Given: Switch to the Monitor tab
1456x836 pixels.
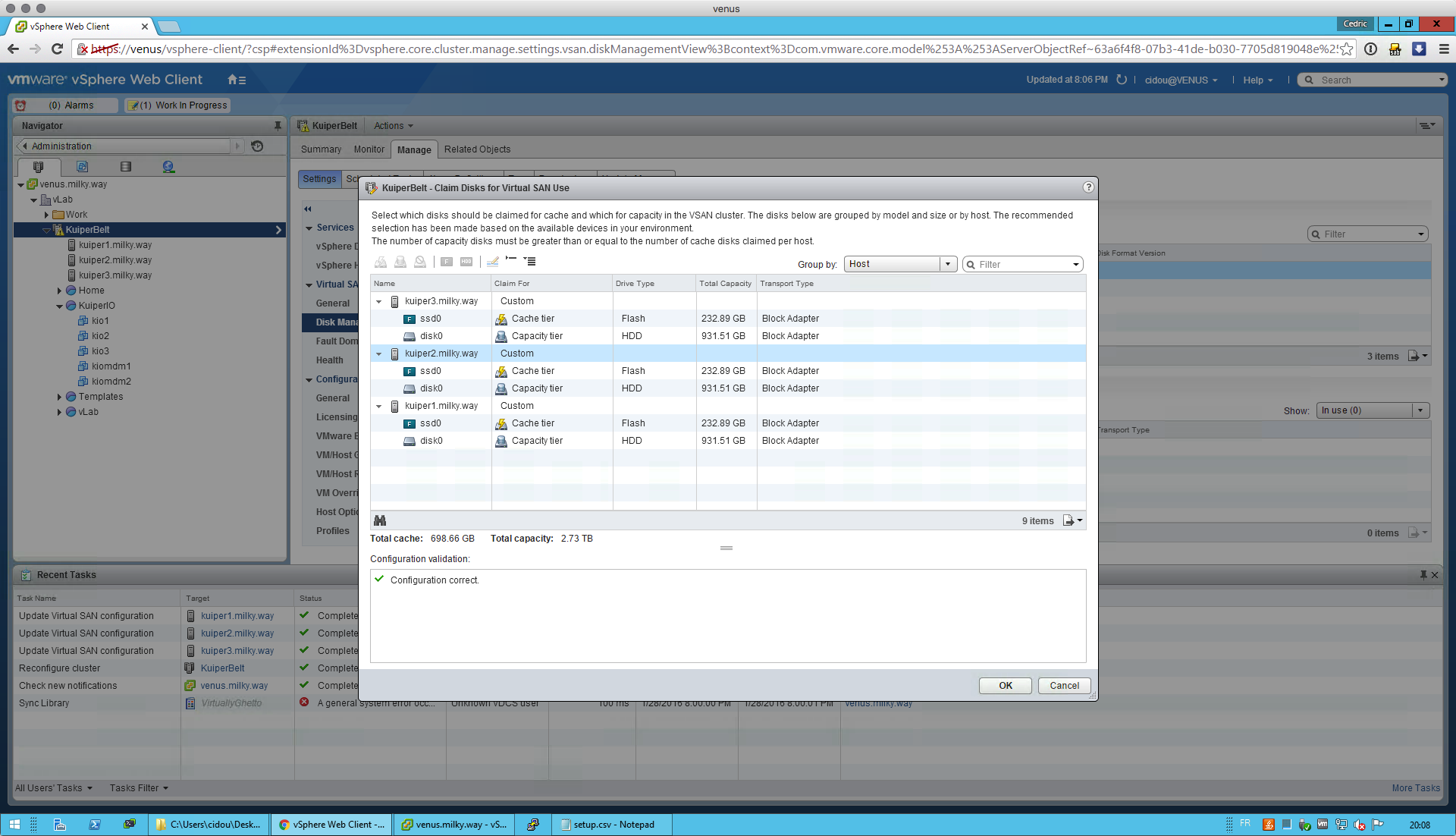Looking at the screenshot, I should click(369, 149).
